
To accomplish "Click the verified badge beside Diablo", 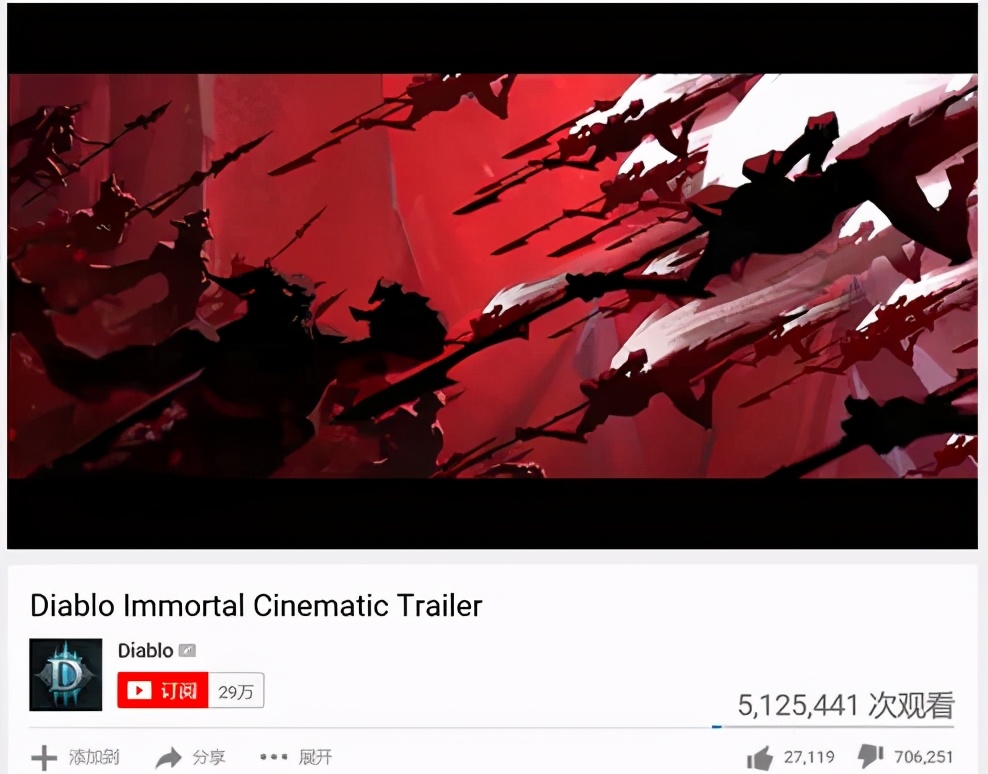I will (187, 650).
